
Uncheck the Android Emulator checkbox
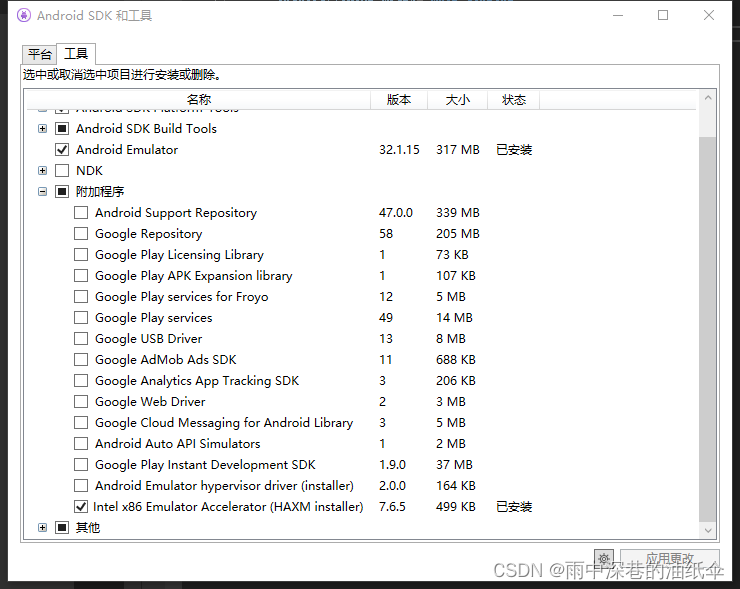62,150
